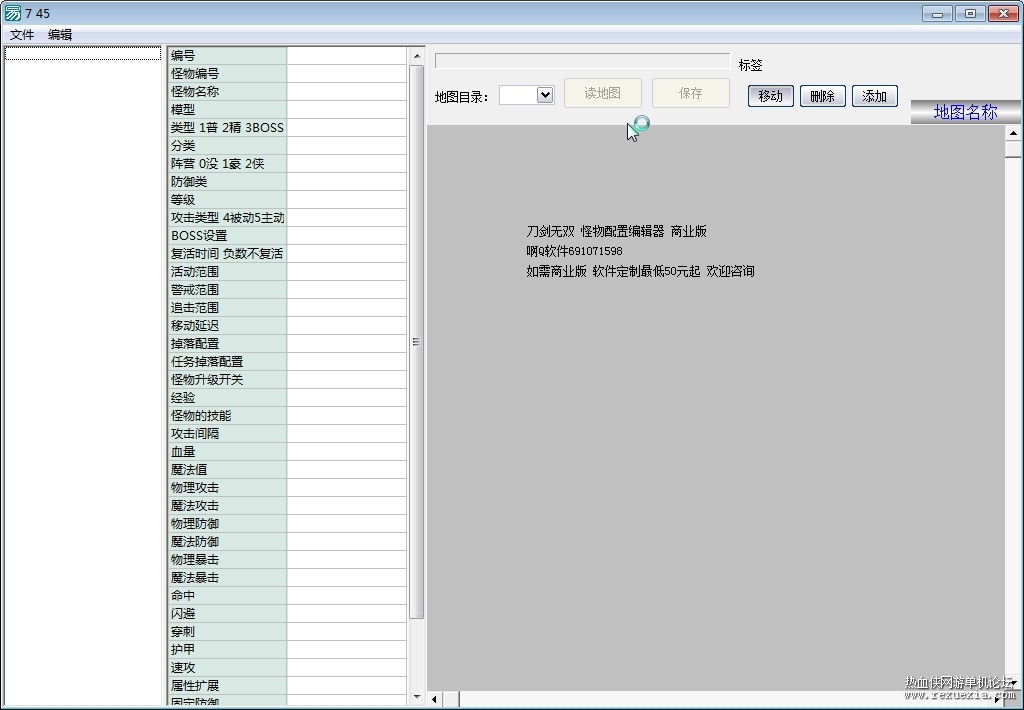This screenshot has width=1024, height=710.
Task: Select the 穿刺 property row
Action: click(287, 632)
